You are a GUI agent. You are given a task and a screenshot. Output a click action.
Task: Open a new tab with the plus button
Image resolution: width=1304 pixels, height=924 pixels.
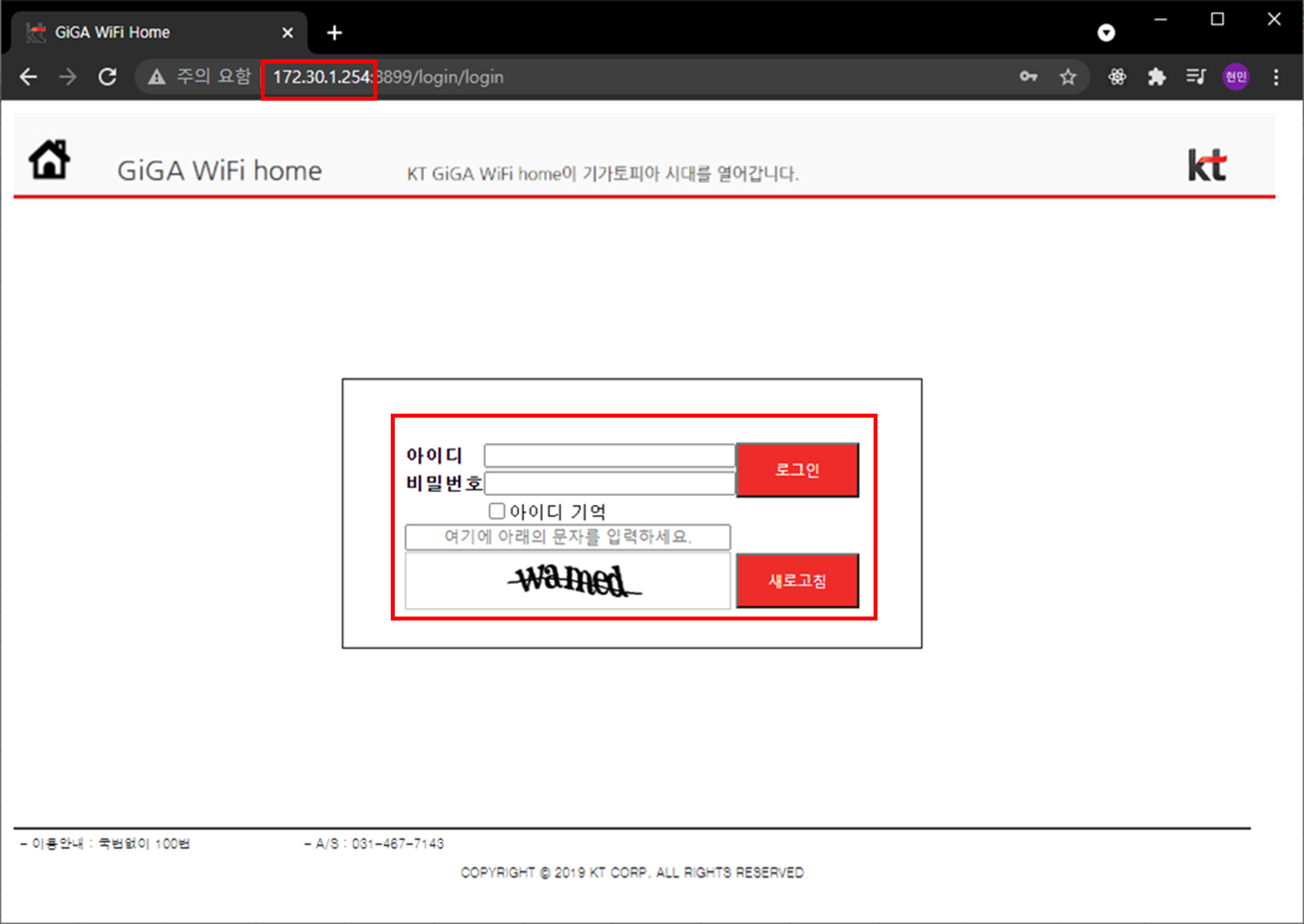coord(335,32)
